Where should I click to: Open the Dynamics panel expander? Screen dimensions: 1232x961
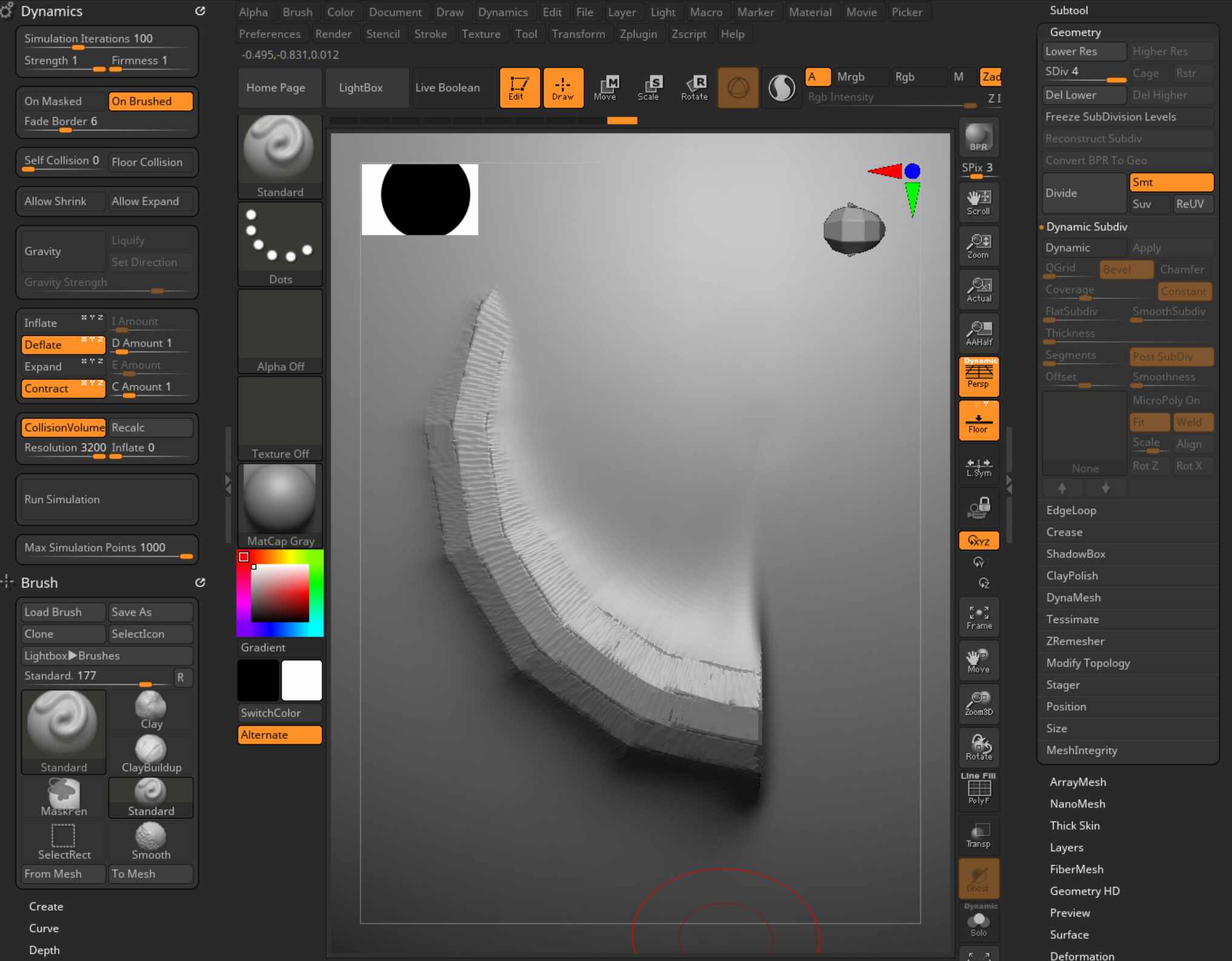201,12
